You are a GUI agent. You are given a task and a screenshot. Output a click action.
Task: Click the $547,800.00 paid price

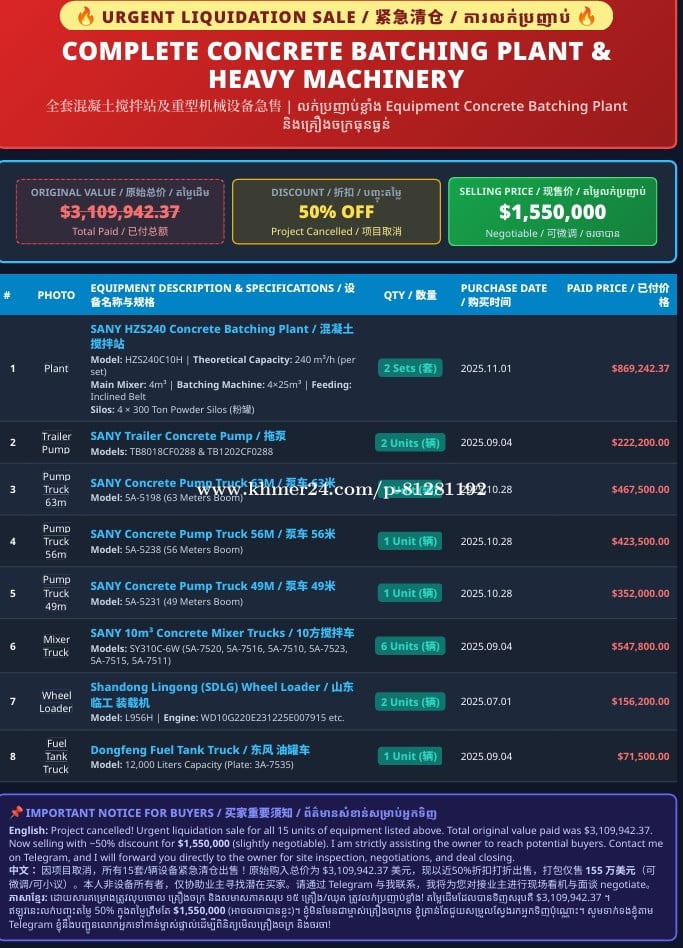[640, 646]
